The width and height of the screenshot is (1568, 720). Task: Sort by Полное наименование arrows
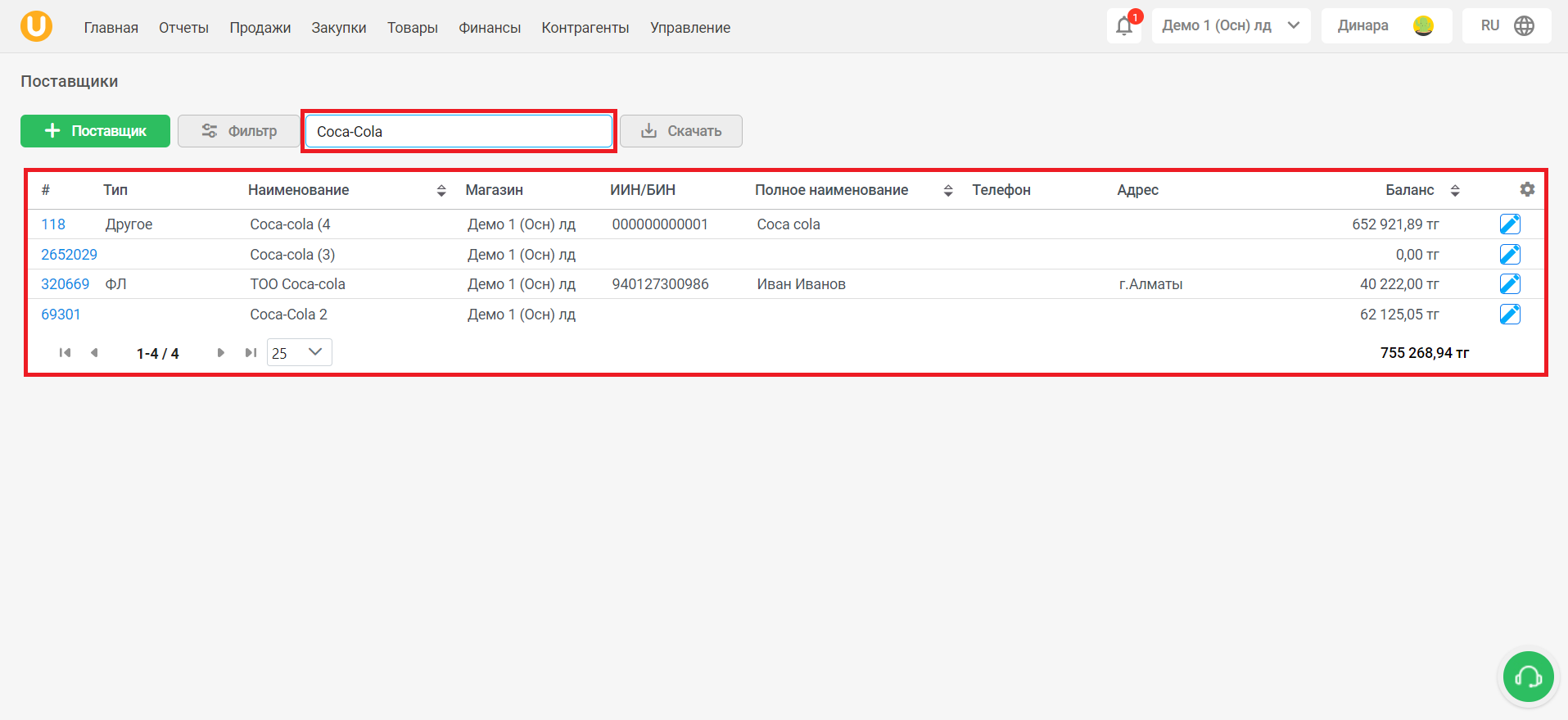pos(948,190)
